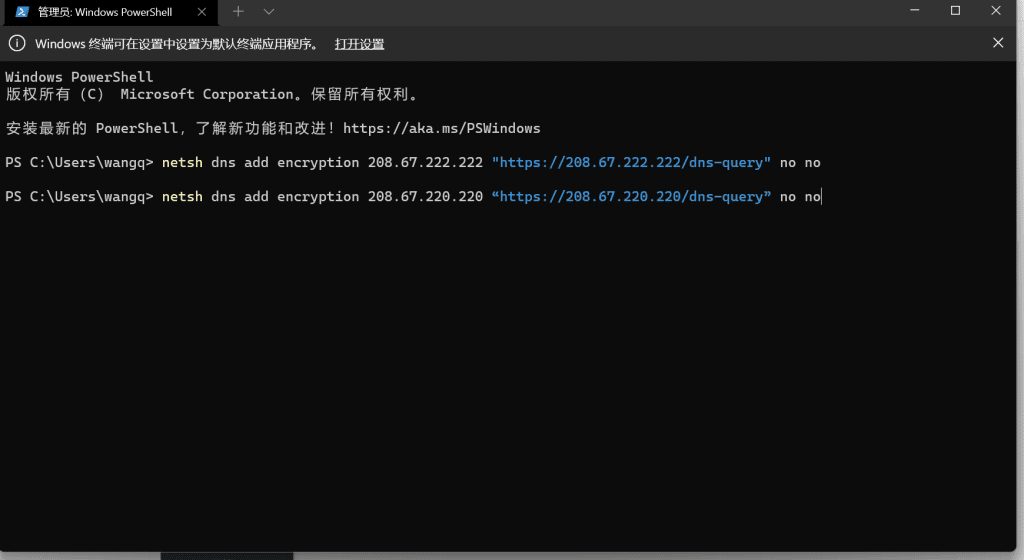The width and height of the screenshot is (1024, 560).
Task: Expand the new tab profile dropdown chevron
Action: pyautogui.click(x=268, y=12)
